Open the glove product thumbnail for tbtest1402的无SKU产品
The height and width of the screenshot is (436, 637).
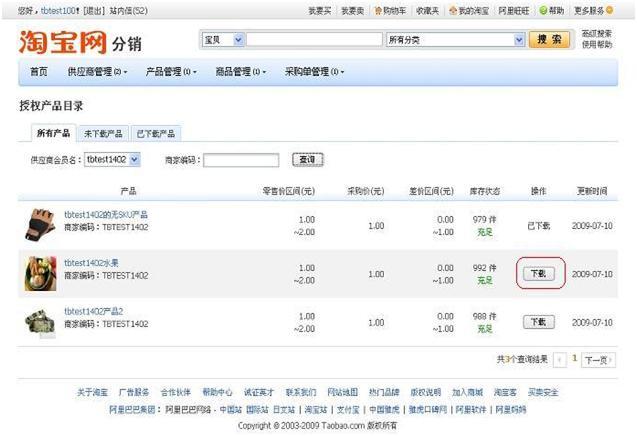click(40, 225)
